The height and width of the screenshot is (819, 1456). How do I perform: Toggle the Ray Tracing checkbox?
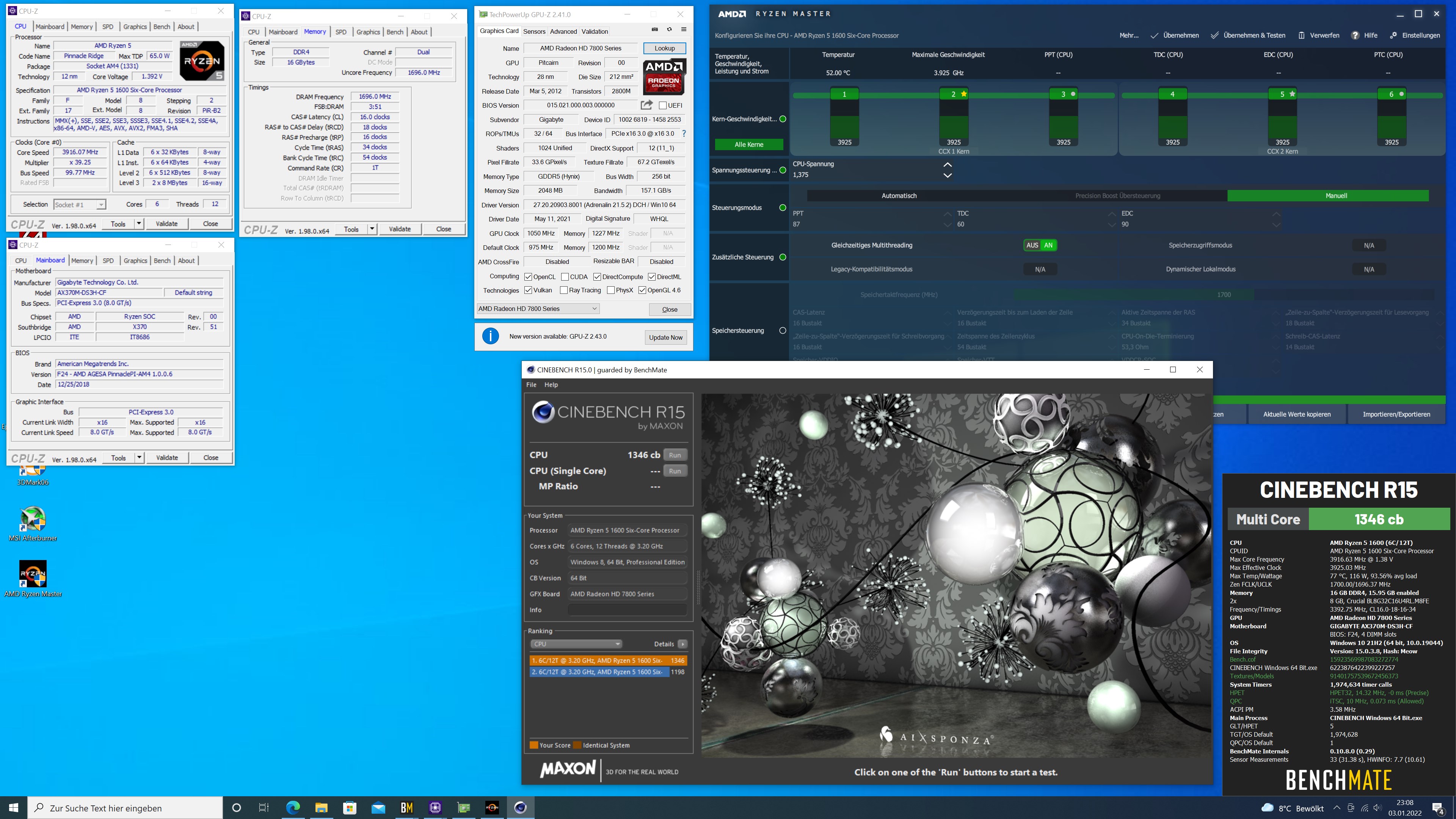pos(563,290)
